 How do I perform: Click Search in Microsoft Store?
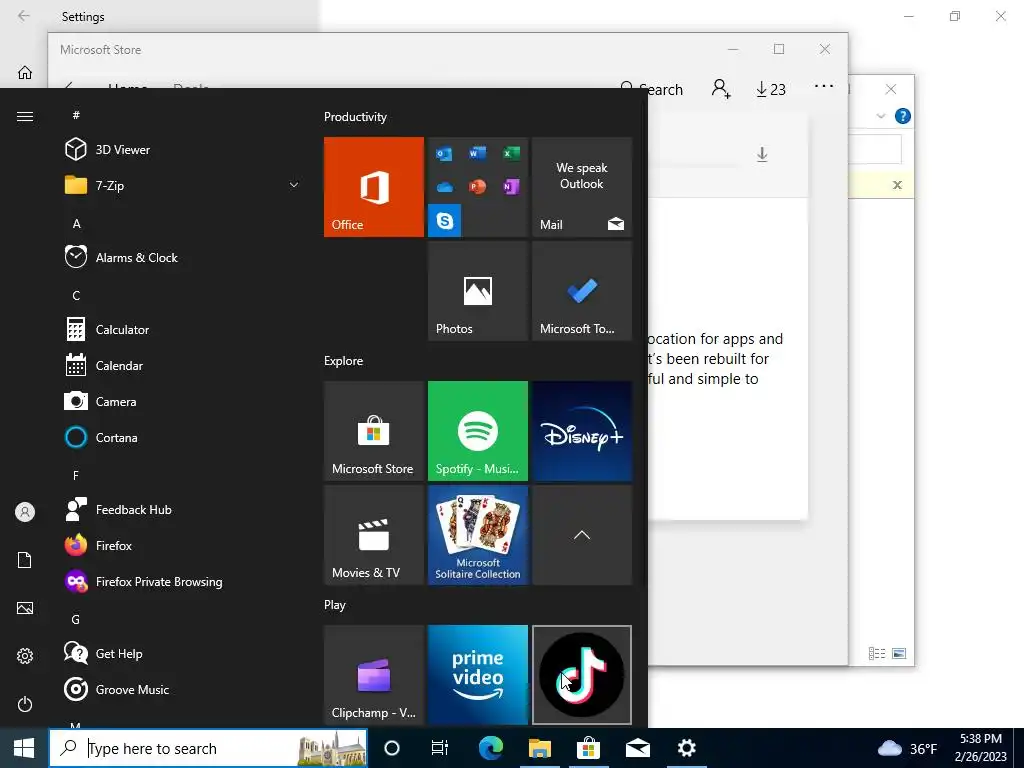652,89
